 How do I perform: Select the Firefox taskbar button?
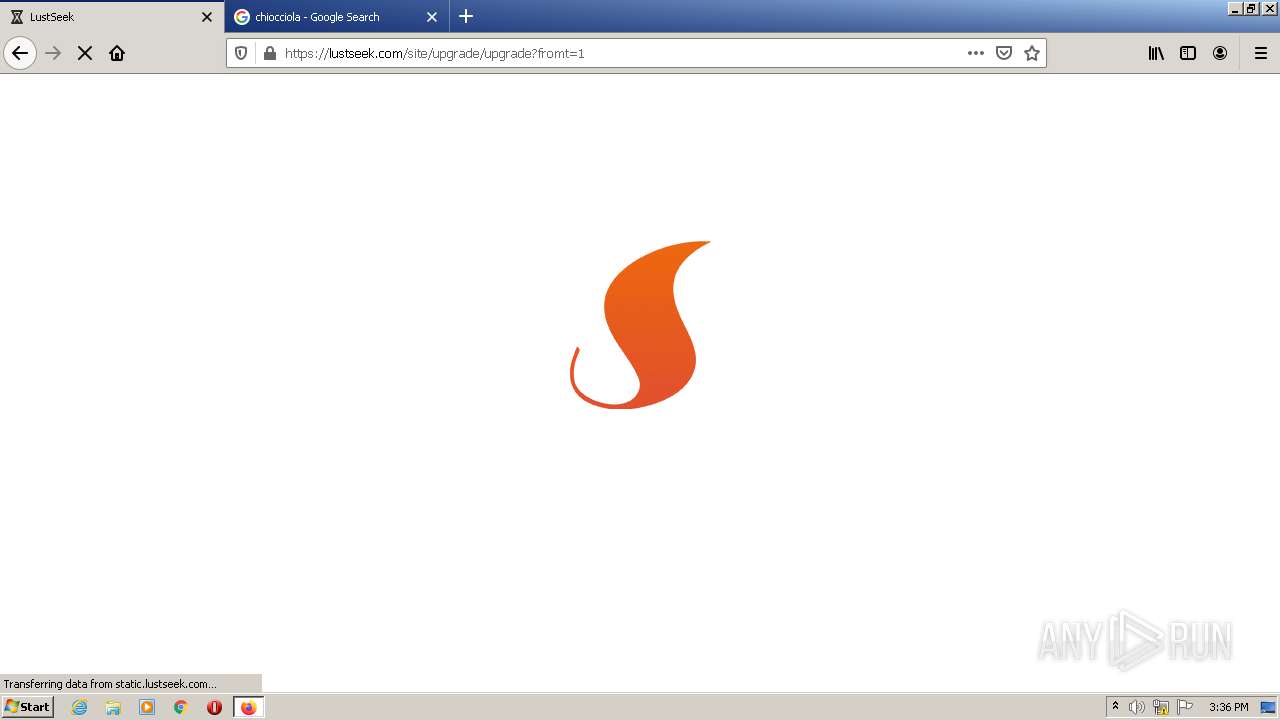(x=248, y=707)
